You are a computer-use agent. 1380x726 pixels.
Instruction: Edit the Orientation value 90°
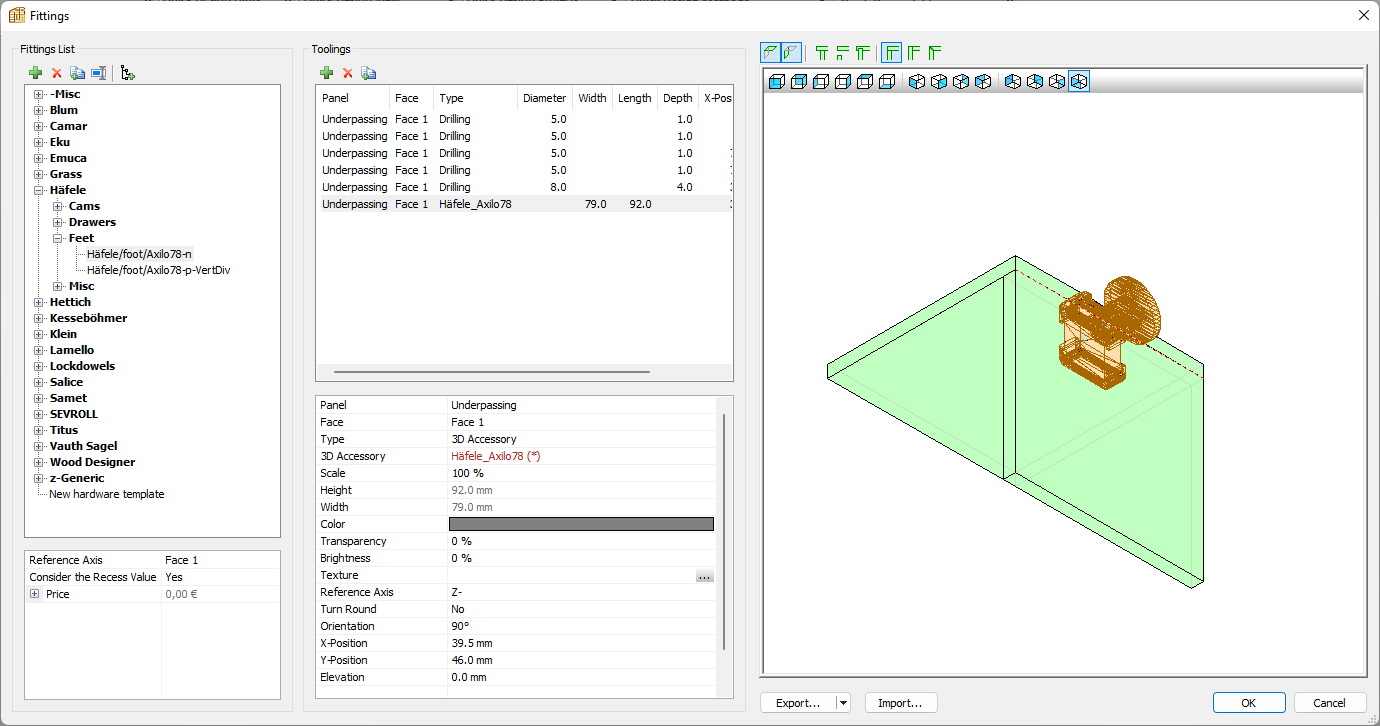point(582,626)
